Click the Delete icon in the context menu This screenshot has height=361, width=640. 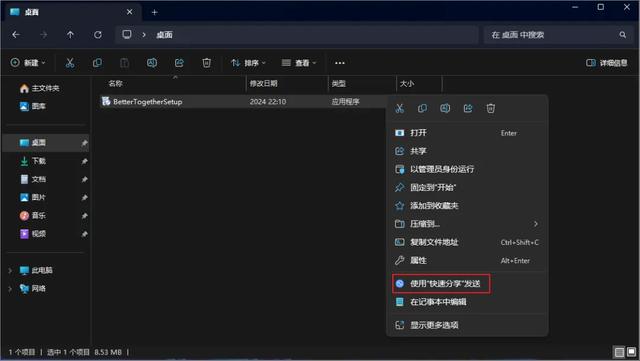pos(491,108)
